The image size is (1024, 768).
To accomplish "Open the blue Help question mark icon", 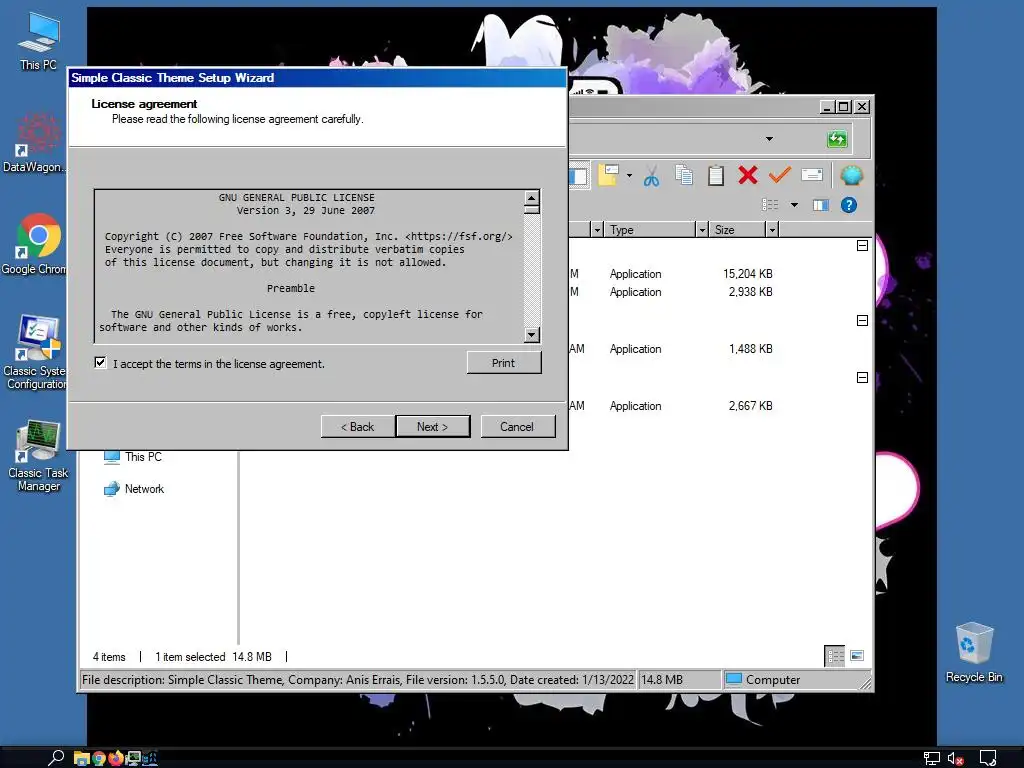I will click(x=848, y=205).
